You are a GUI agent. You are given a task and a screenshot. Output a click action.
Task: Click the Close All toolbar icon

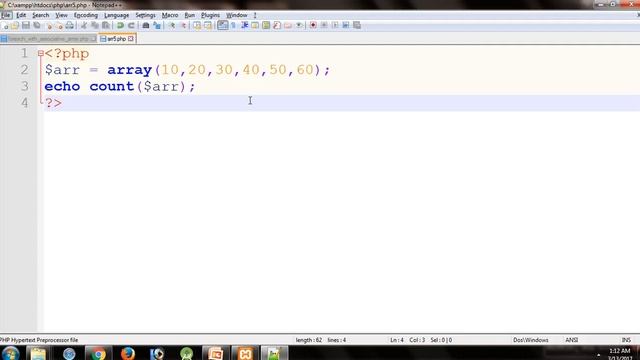point(60,25)
